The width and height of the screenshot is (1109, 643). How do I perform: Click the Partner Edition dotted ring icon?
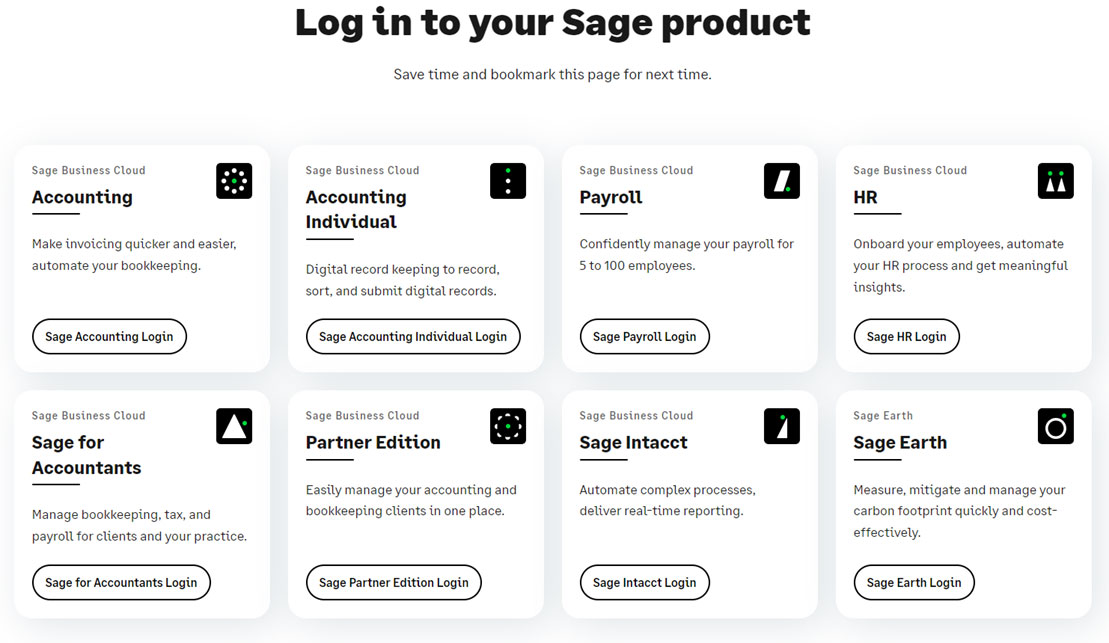click(508, 426)
